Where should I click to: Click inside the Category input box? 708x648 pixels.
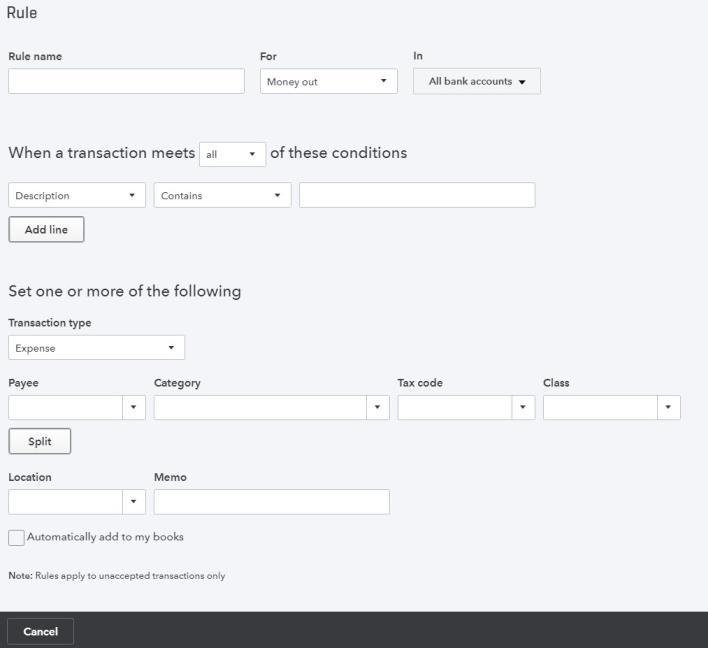[x=260, y=407]
